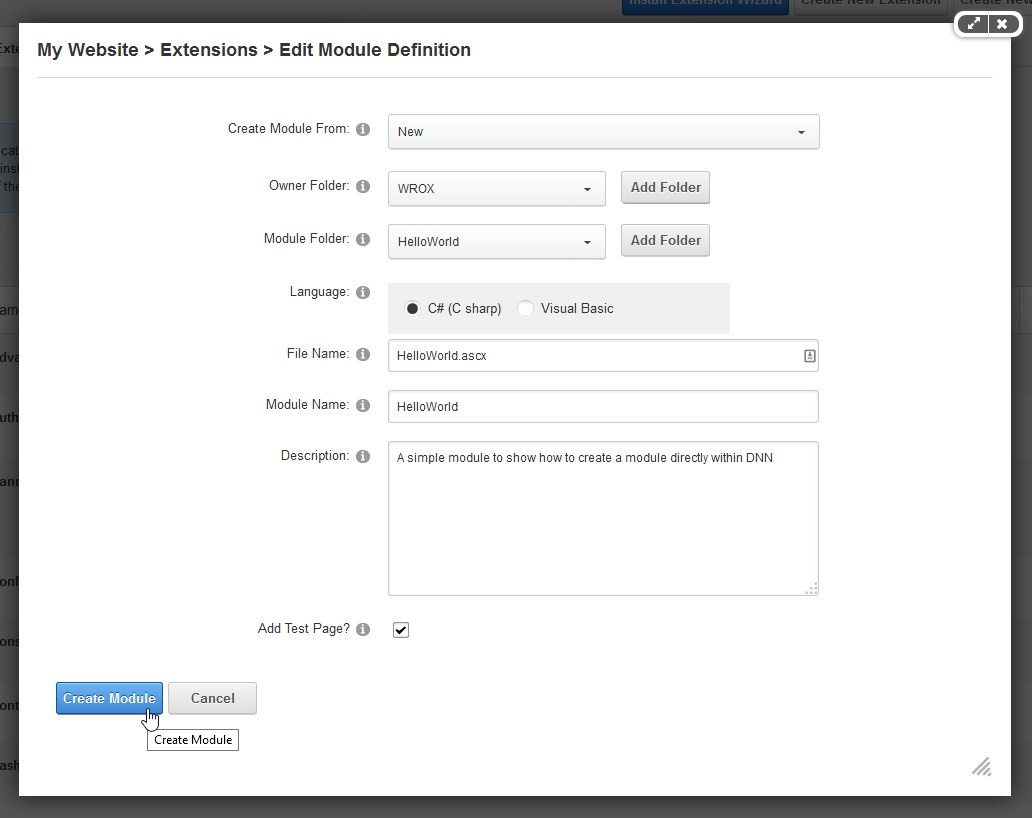Click the Description textarea resize handle
The image size is (1032, 818).
click(x=812, y=589)
